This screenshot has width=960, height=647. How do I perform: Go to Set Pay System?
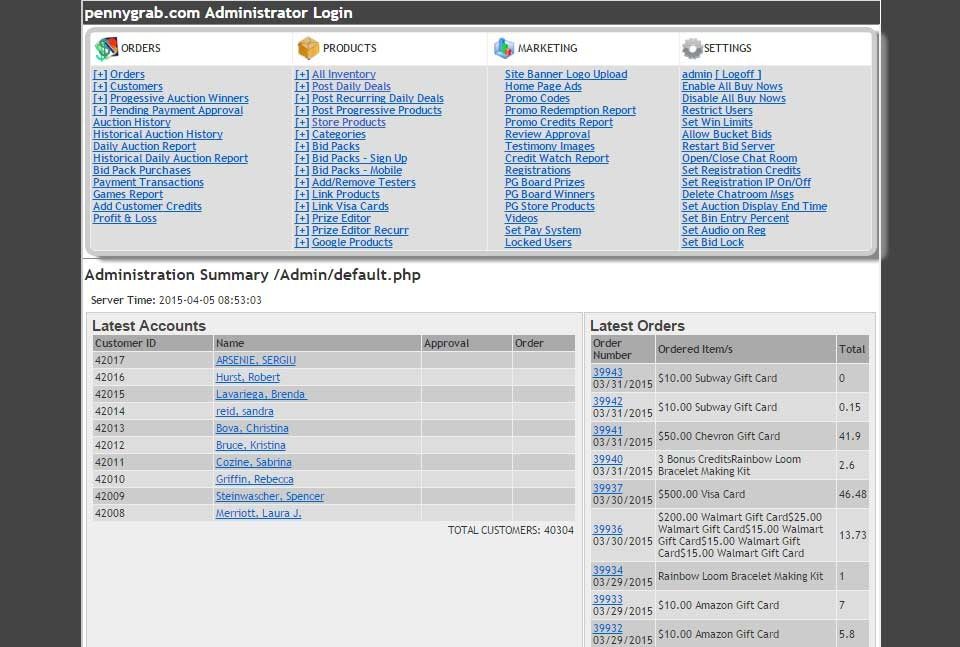pos(543,230)
